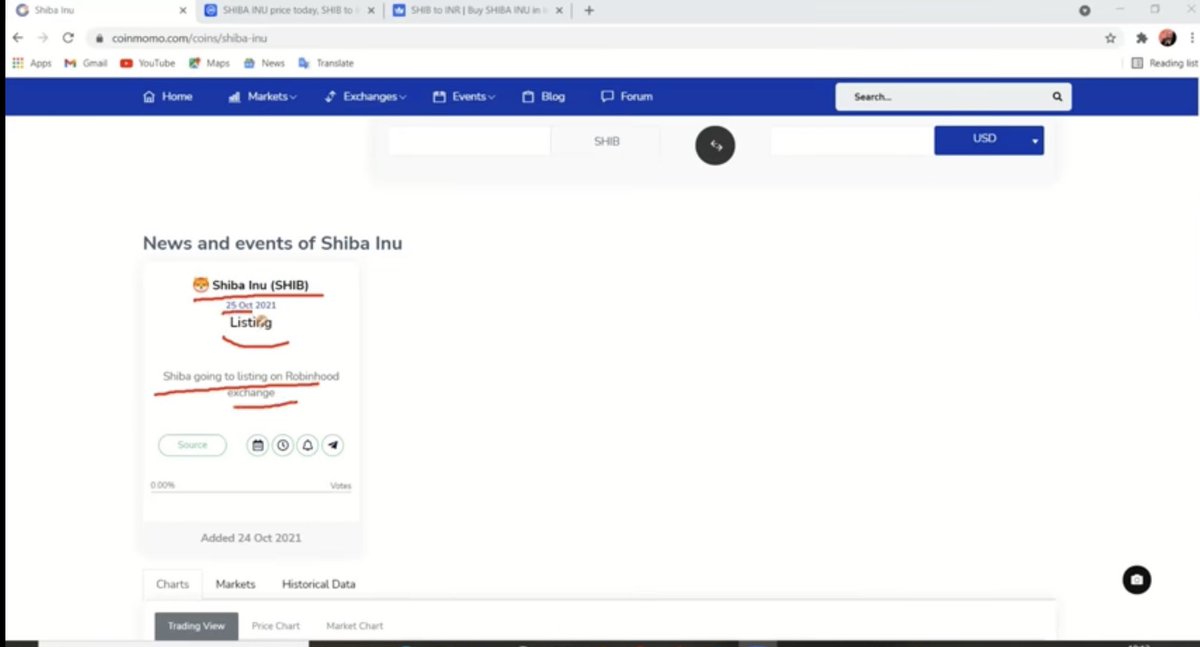This screenshot has width=1200, height=647.
Task: Open the USD currency dropdown
Action: tap(989, 140)
